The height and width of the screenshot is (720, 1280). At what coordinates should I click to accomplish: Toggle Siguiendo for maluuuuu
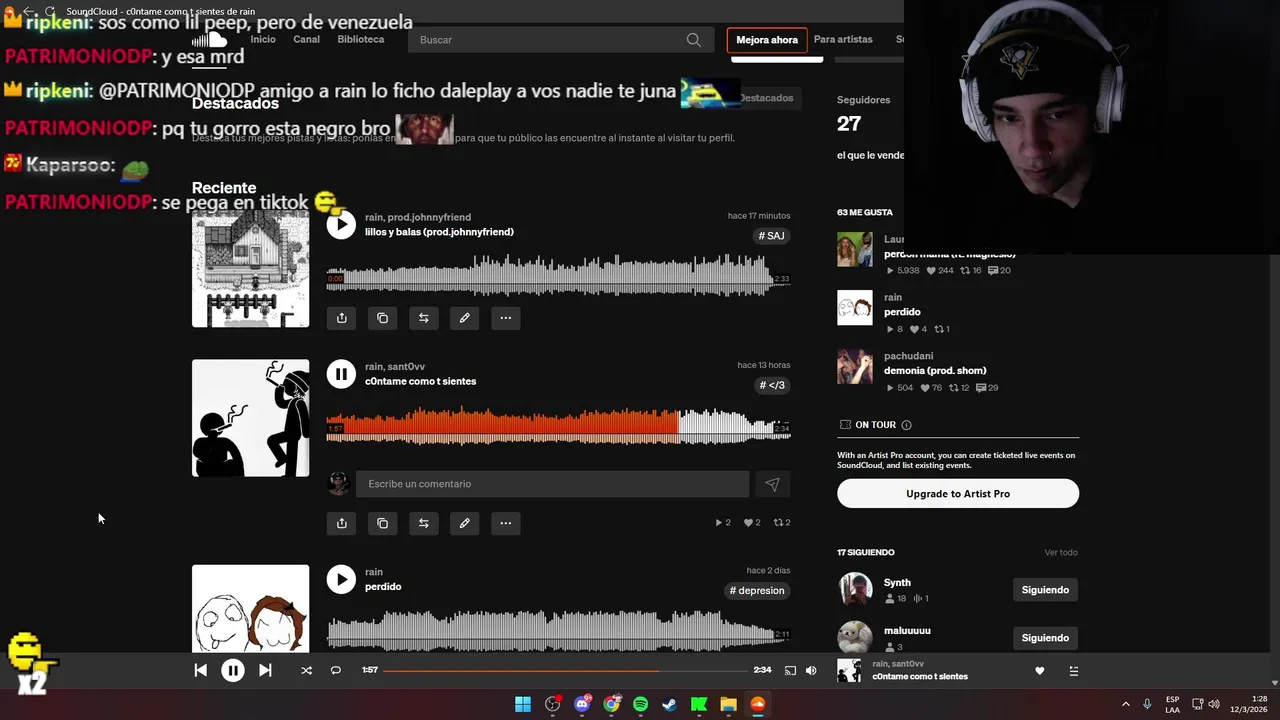pos(1045,638)
